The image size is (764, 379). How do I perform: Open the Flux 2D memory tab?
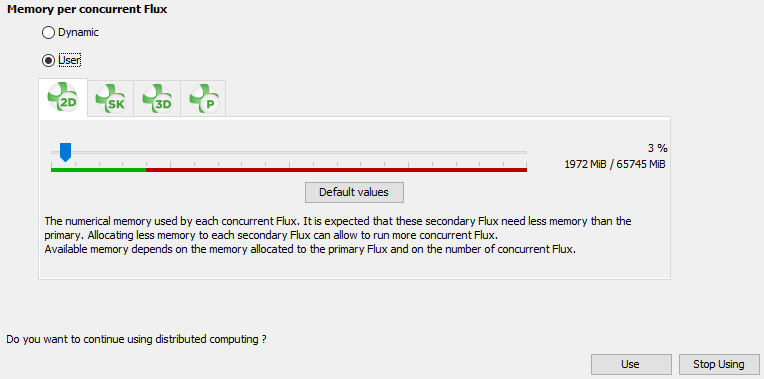tap(63, 98)
